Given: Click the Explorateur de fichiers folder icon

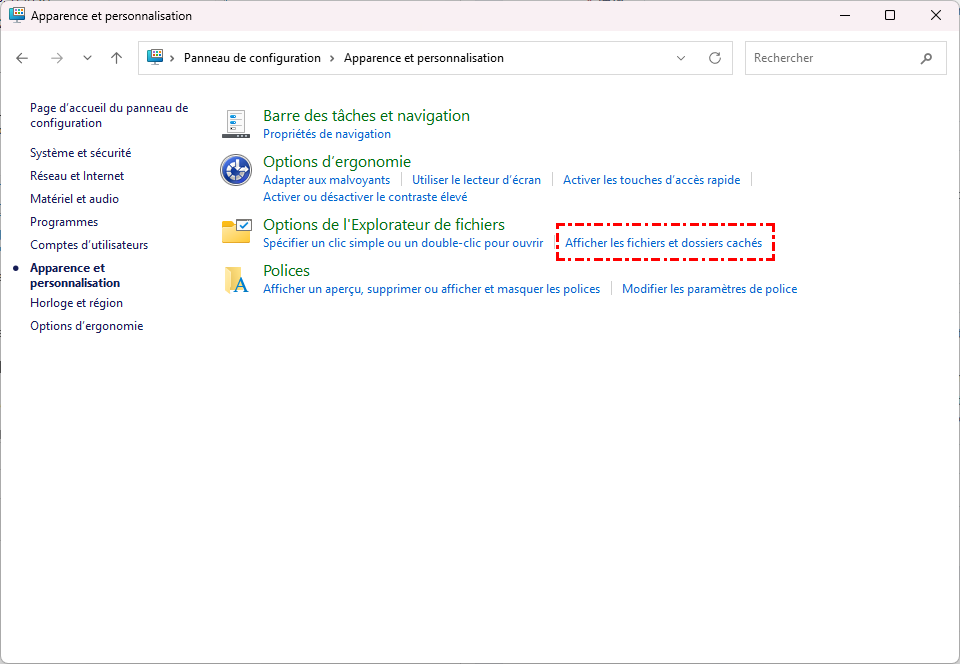Looking at the screenshot, I should [x=236, y=232].
